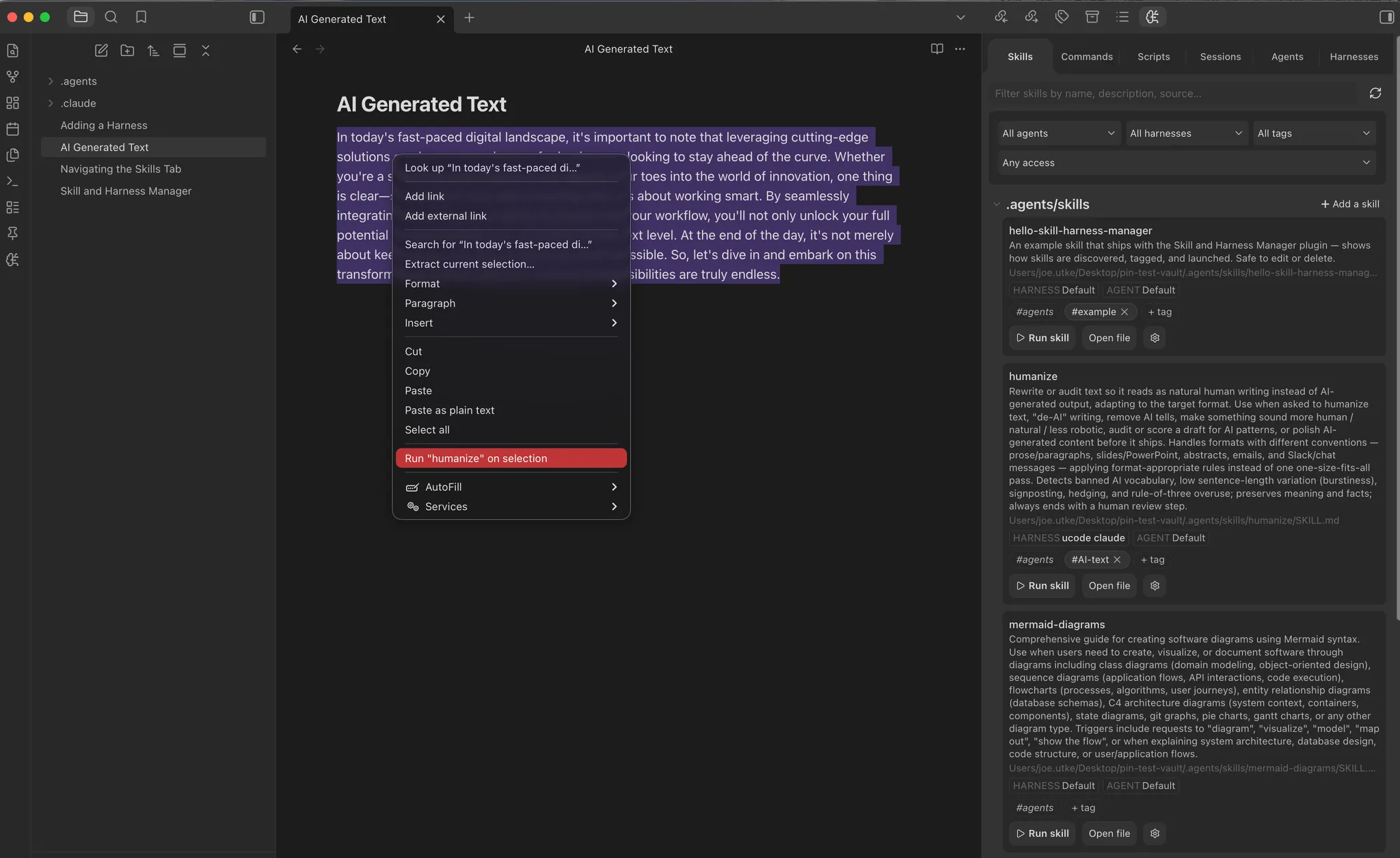Run the humanize skill
Viewport: 1400px width, 858px height.
pyautogui.click(x=1042, y=586)
